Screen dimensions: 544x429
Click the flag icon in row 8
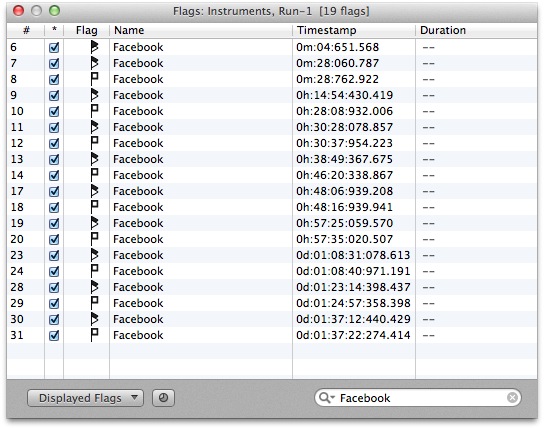pyautogui.click(x=94, y=79)
